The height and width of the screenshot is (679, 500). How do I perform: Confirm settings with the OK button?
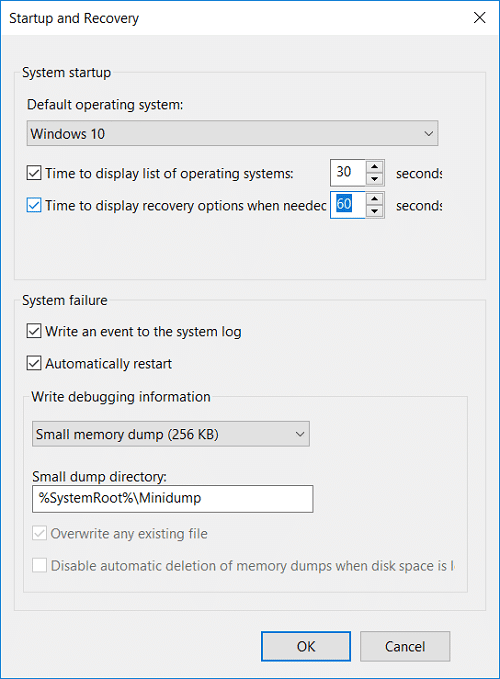point(306,646)
